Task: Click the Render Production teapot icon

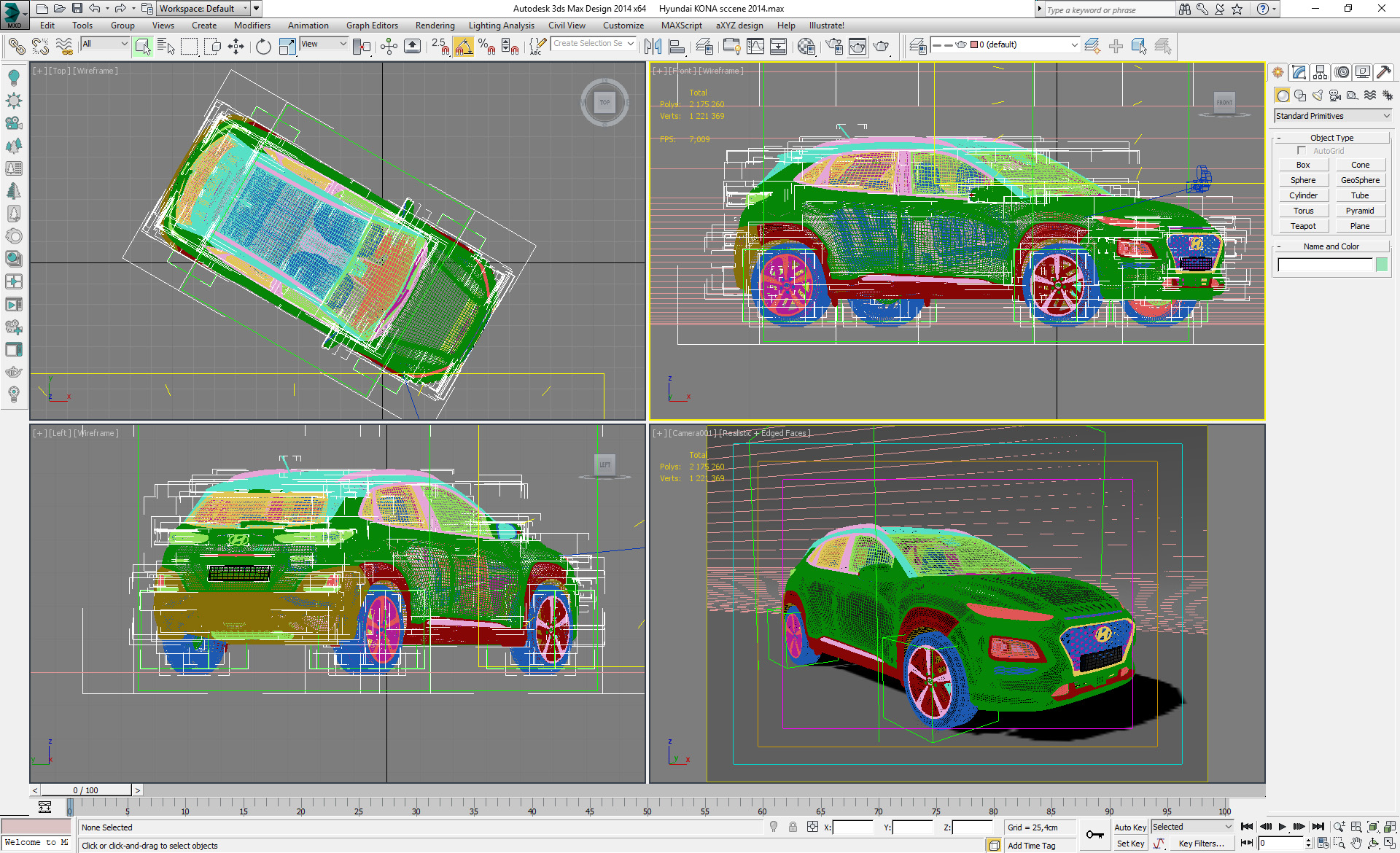Action: [x=882, y=47]
